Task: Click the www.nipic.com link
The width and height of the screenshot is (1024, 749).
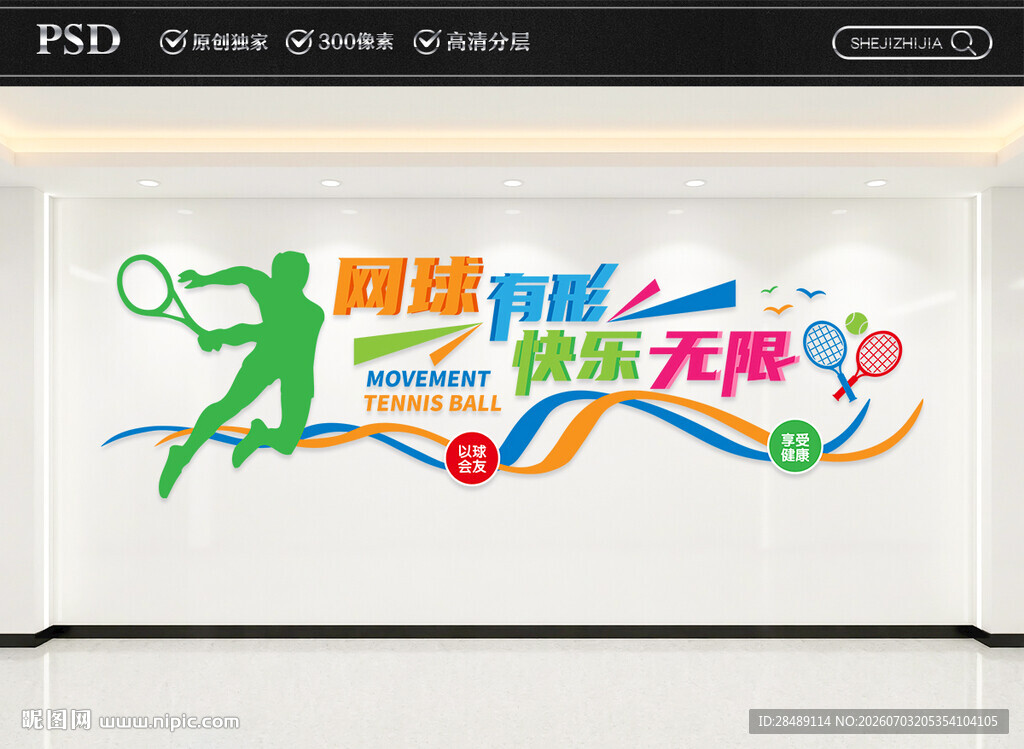Action: click(169, 722)
